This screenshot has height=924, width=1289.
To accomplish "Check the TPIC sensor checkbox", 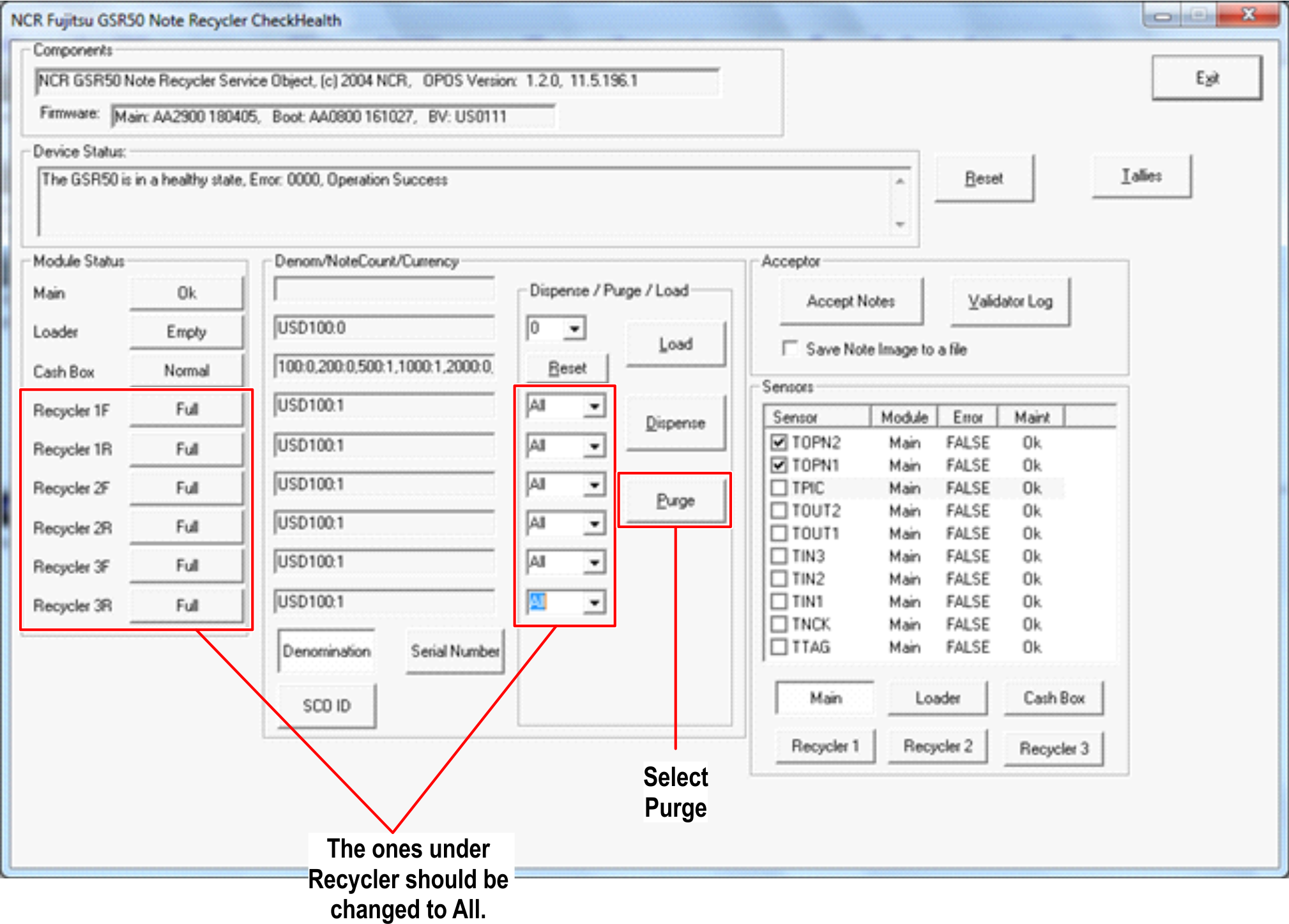I will [x=778, y=488].
